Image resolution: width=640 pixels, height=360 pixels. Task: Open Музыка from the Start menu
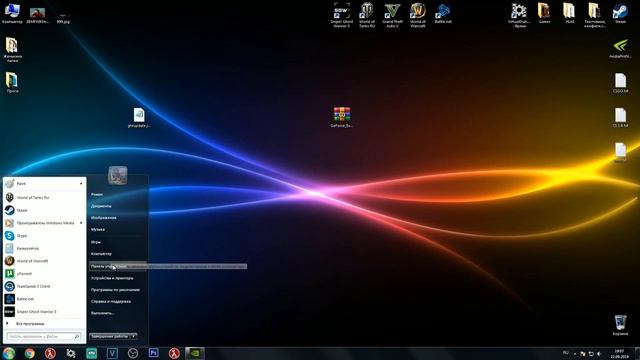(98, 230)
